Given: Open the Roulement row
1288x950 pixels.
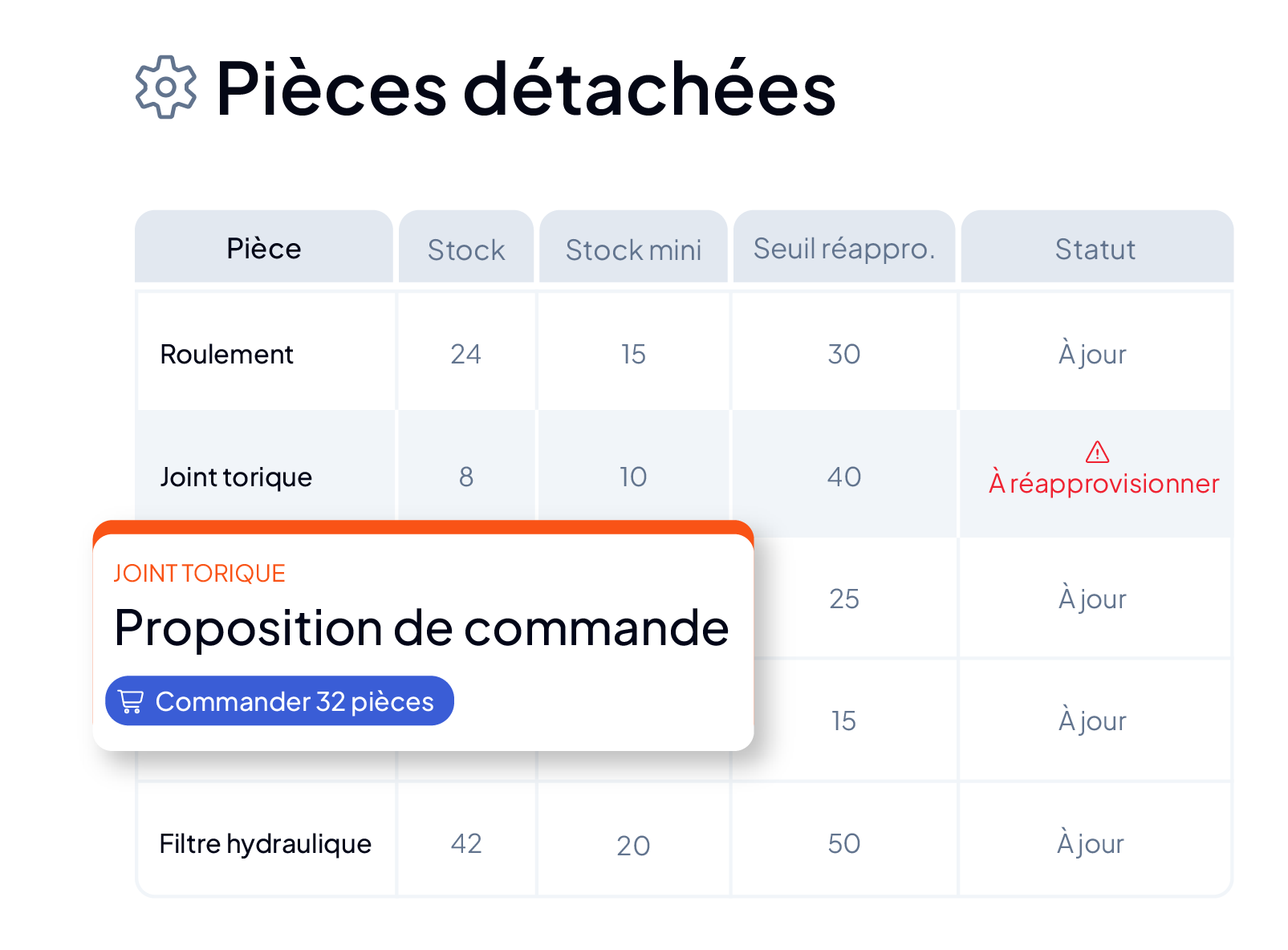Looking at the screenshot, I should tap(684, 352).
